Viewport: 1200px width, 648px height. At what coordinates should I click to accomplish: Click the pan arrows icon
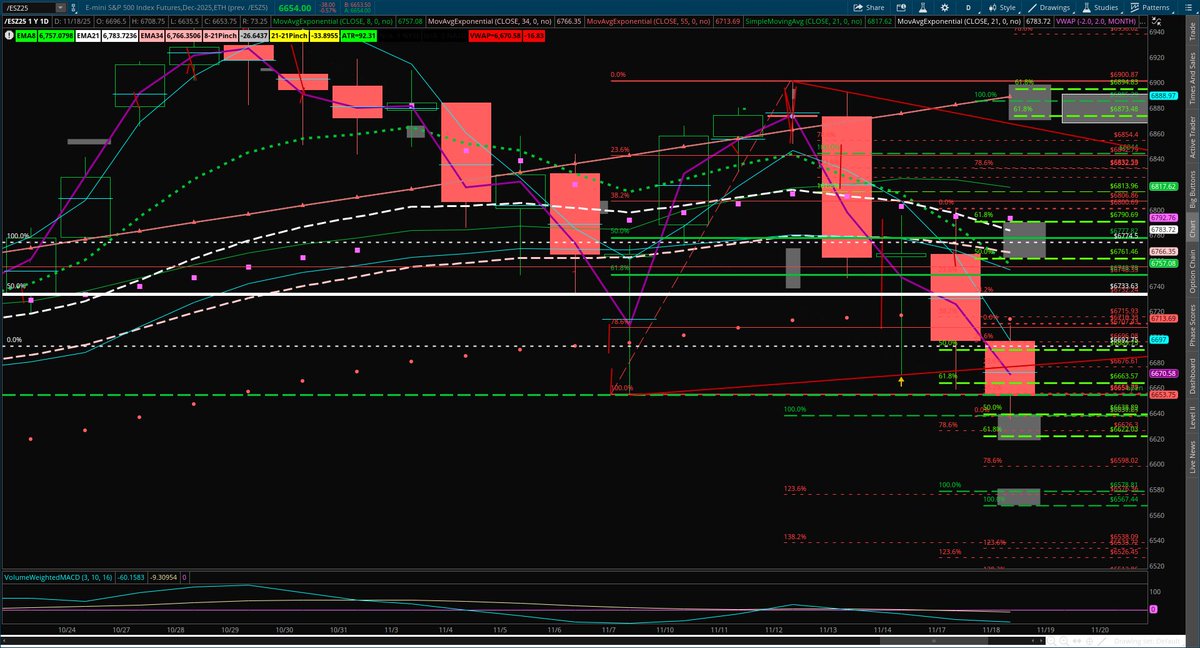(1077, 641)
